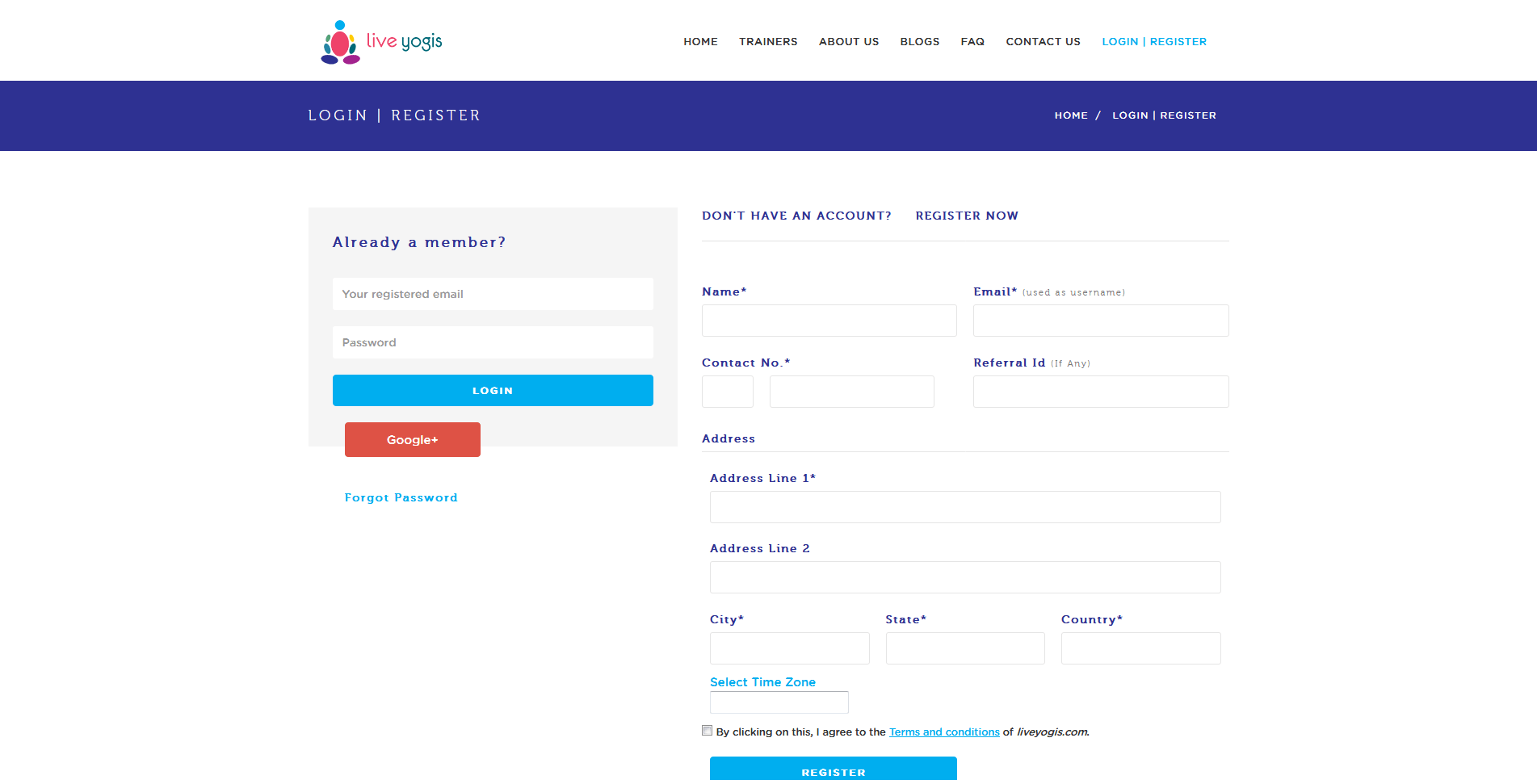The width and height of the screenshot is (1537, 784).
Task: Click the REGISTER submit button
Action: [x=833, y=770]
